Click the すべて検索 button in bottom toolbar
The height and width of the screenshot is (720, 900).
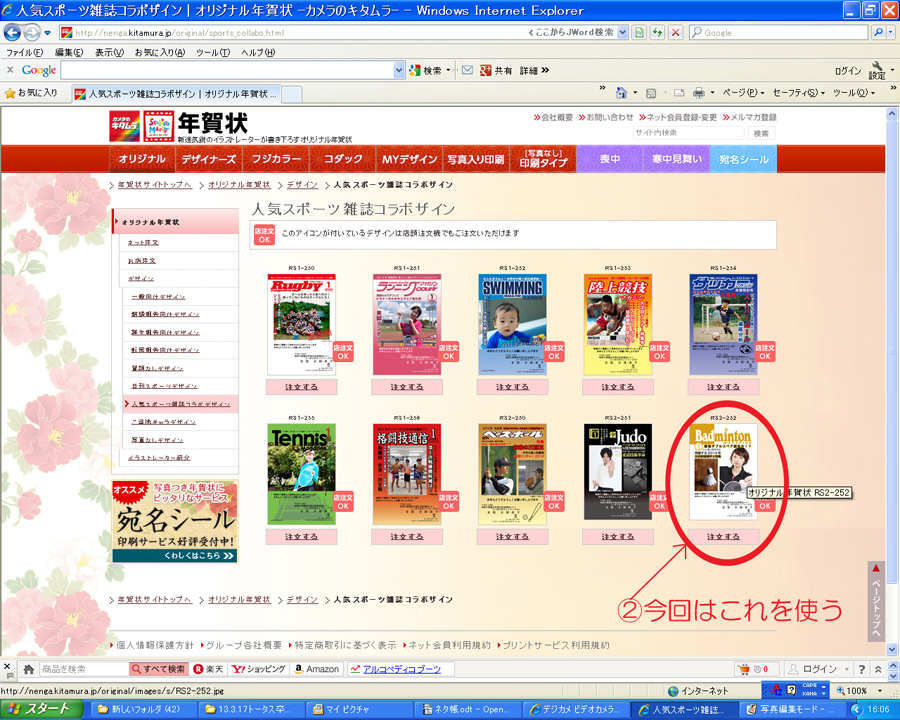158,669
